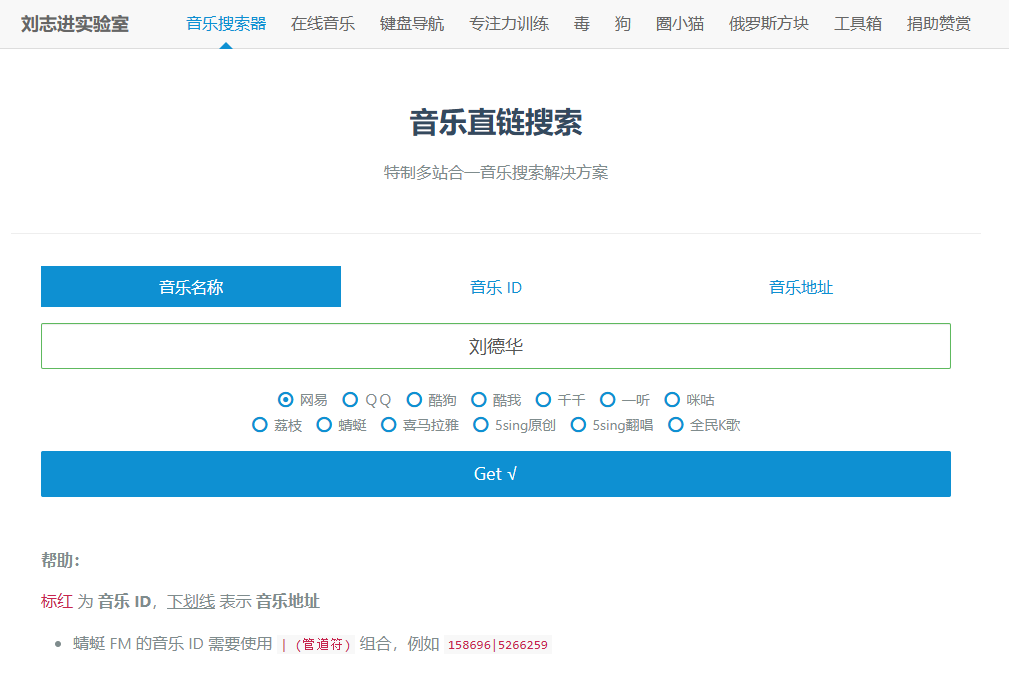Select the 一听 radio option

[607, 400]
